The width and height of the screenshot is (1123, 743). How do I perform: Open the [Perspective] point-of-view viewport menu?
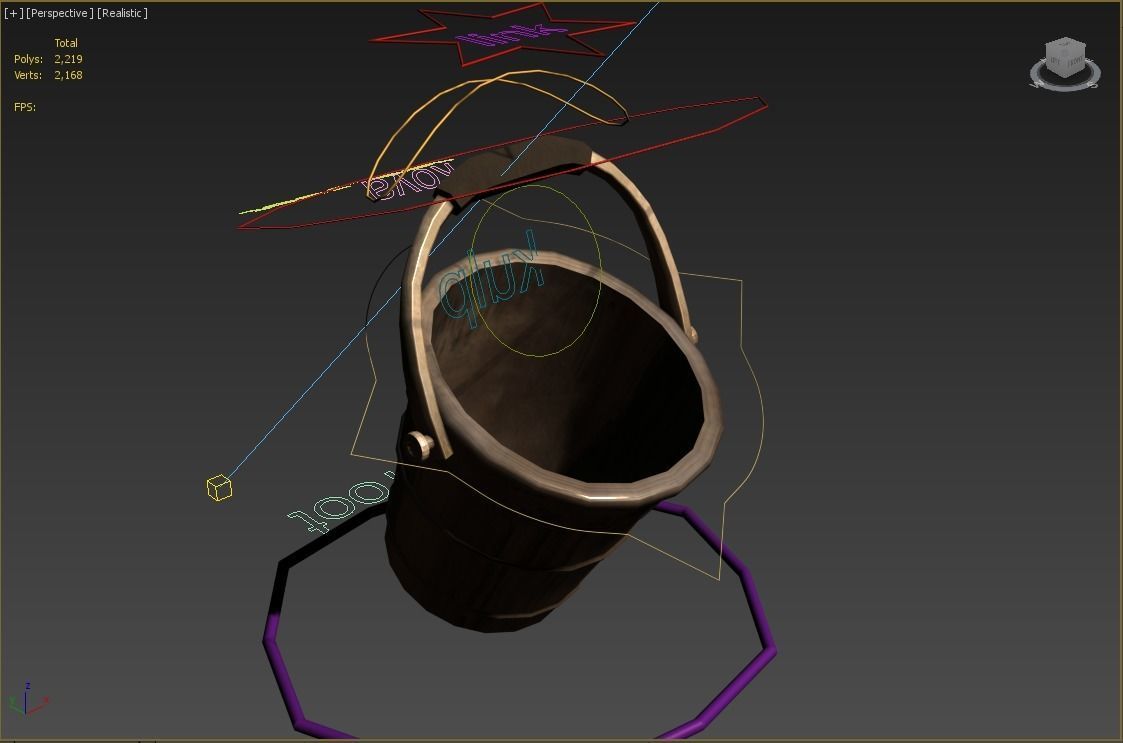[x=59, y=13]
